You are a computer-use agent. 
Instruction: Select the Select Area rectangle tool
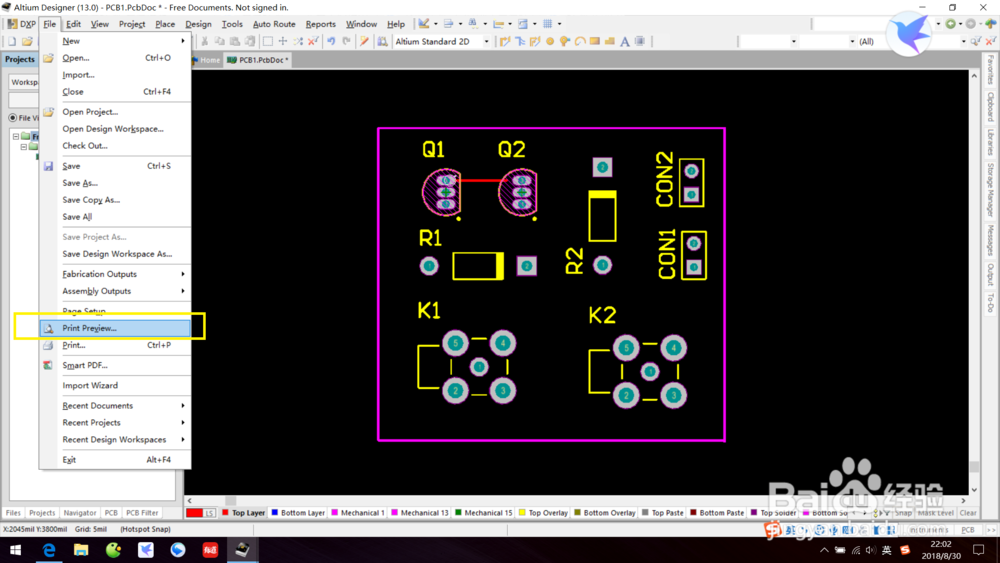pos(268,41)
